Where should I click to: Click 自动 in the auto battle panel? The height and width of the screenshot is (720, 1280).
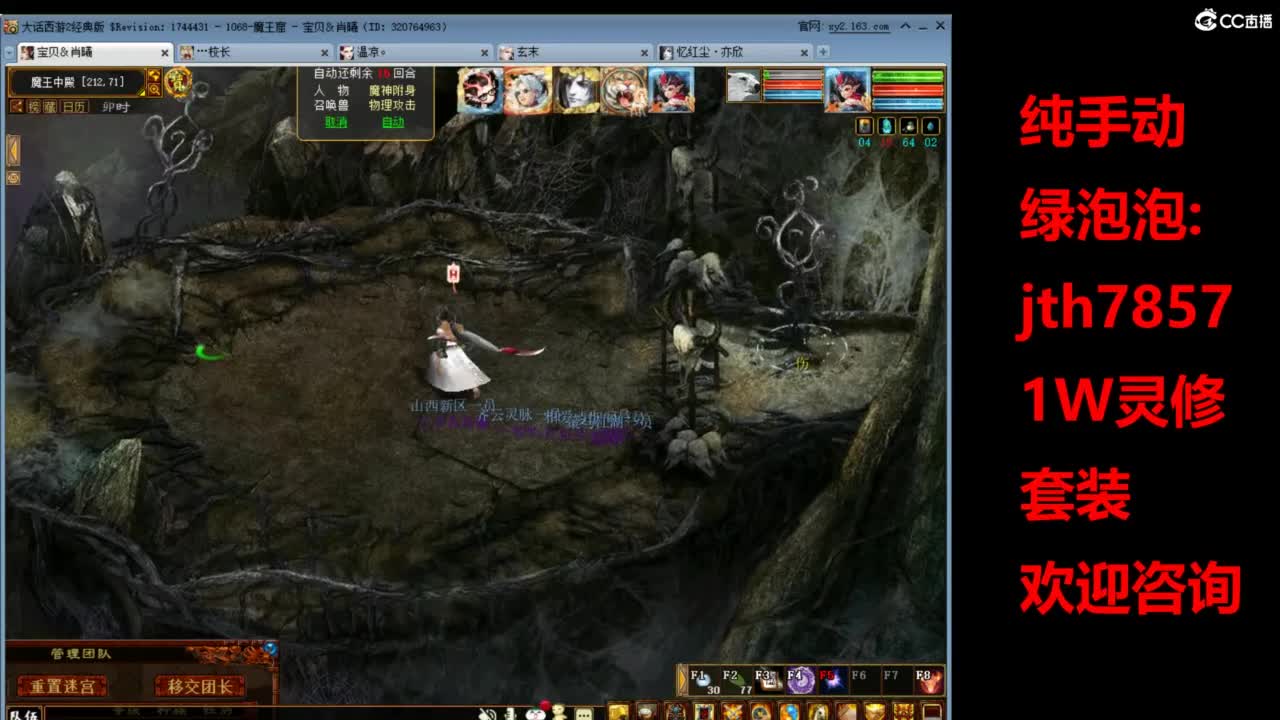[393, 122]
